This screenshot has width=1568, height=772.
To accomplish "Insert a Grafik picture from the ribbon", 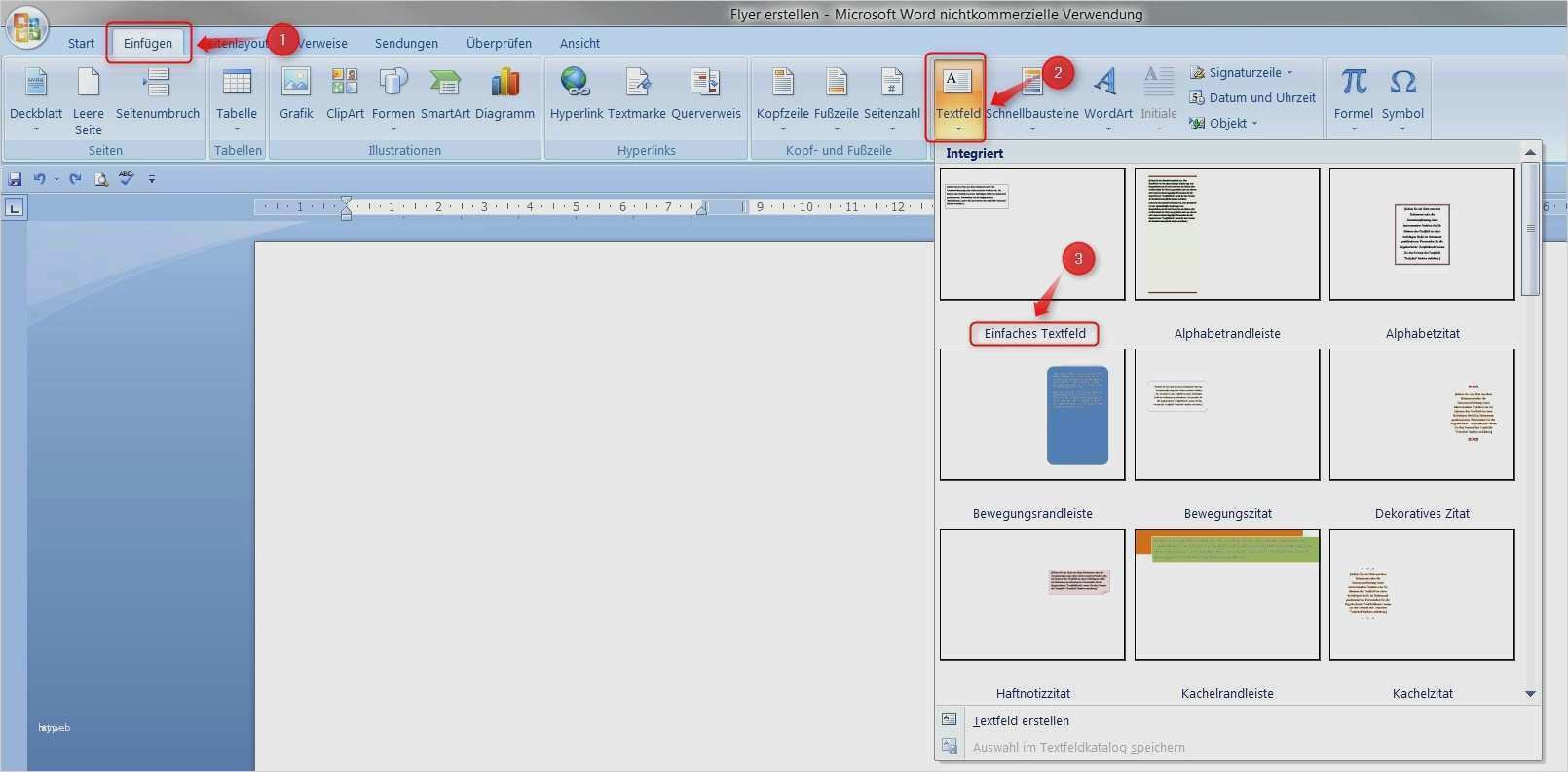I will [x=296, y=94].
